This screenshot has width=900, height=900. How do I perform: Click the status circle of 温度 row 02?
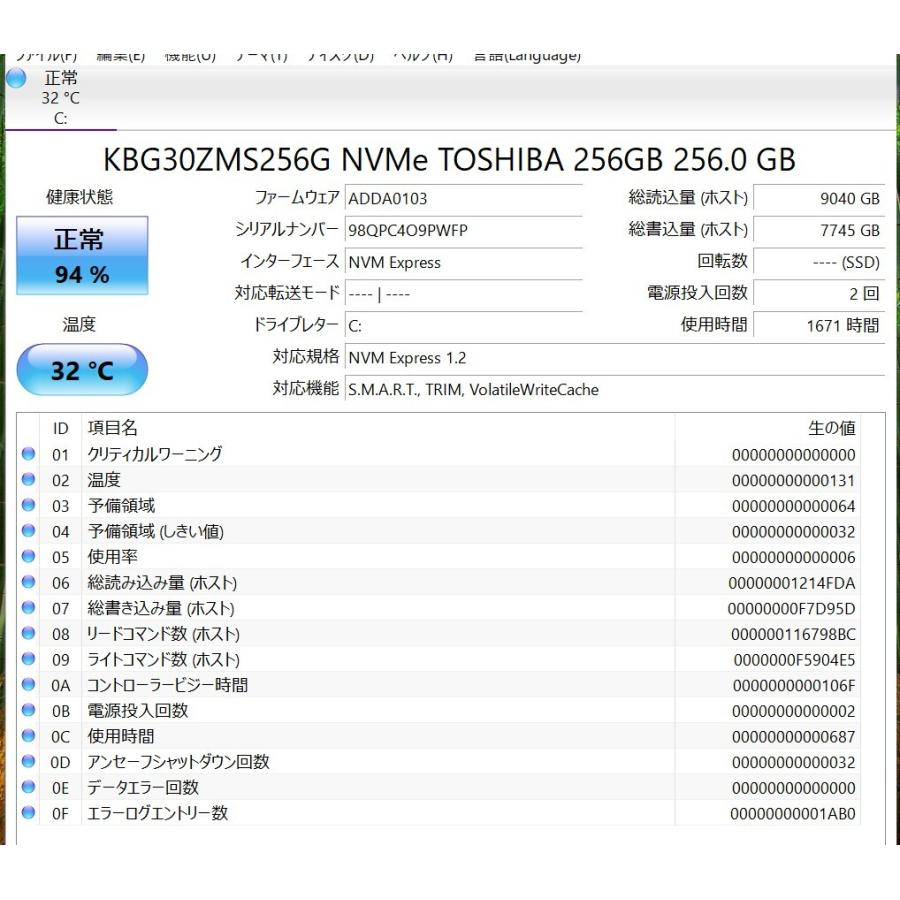[x=28, y=479]
